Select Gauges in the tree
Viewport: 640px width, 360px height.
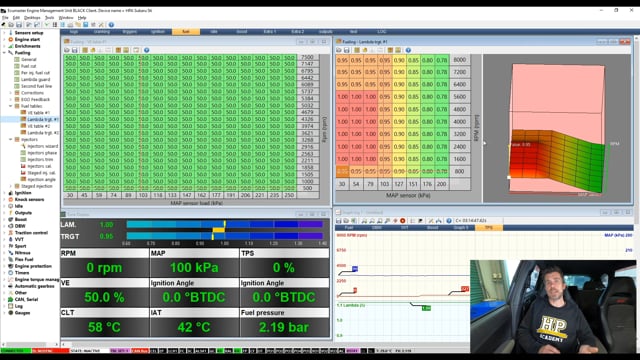coord(22,313)
